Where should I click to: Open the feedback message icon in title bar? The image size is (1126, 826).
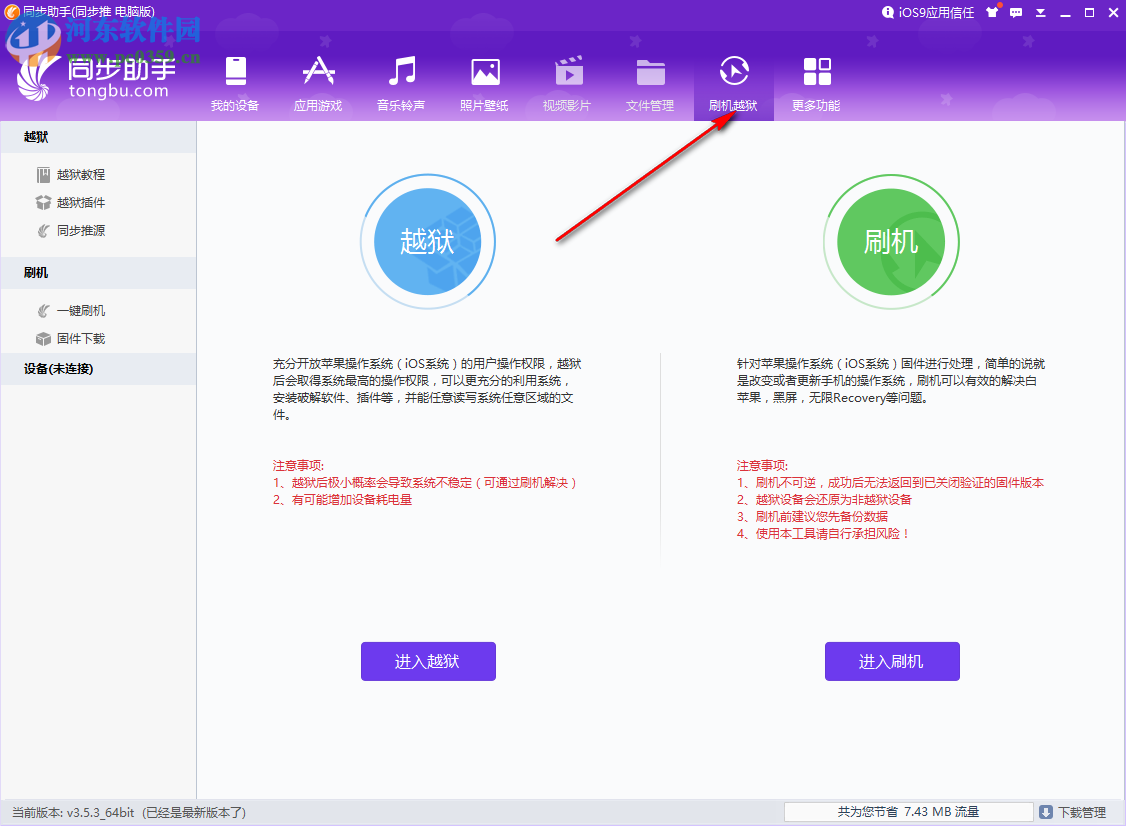point(1014,12)
